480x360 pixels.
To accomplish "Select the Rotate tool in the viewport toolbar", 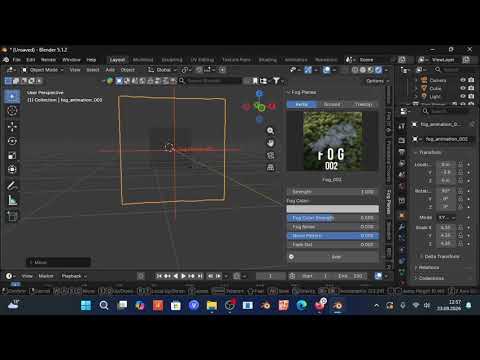I will 12,141.
